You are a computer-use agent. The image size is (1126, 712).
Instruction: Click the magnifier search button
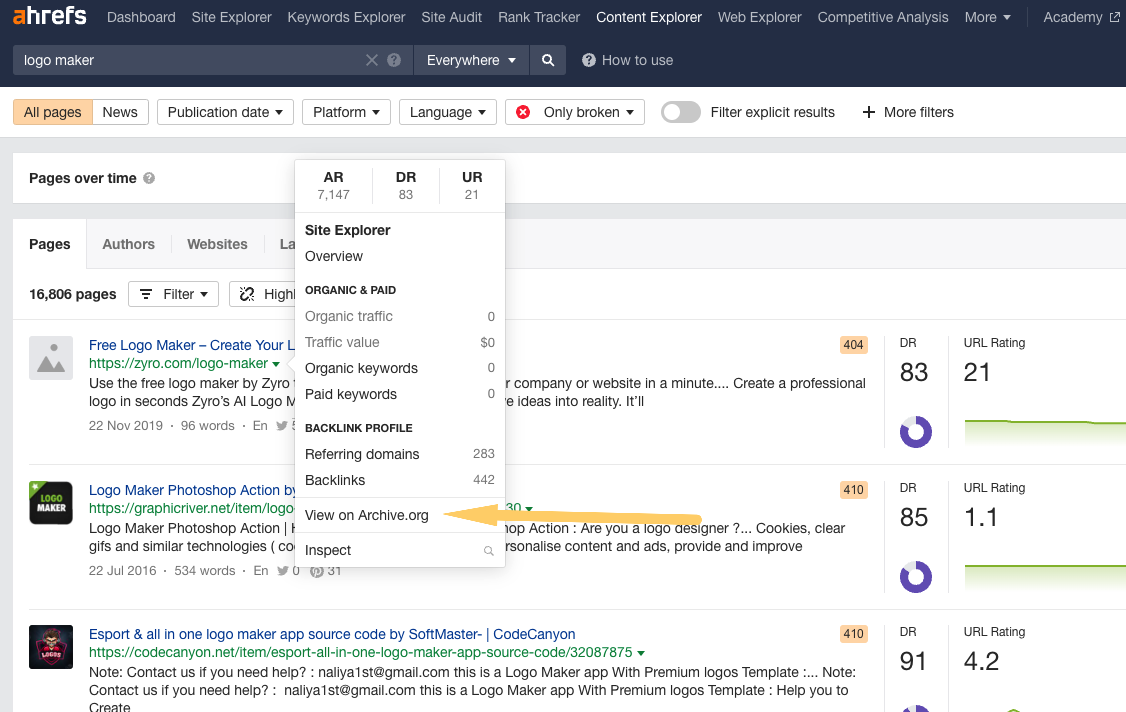(x=548, y=60)
